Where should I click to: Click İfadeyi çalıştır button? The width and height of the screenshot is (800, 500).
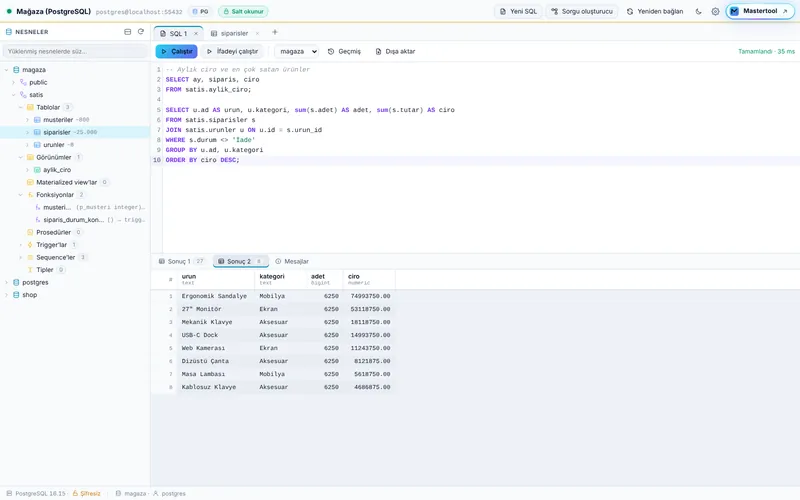pyautogui.click(x=233, y=52)
